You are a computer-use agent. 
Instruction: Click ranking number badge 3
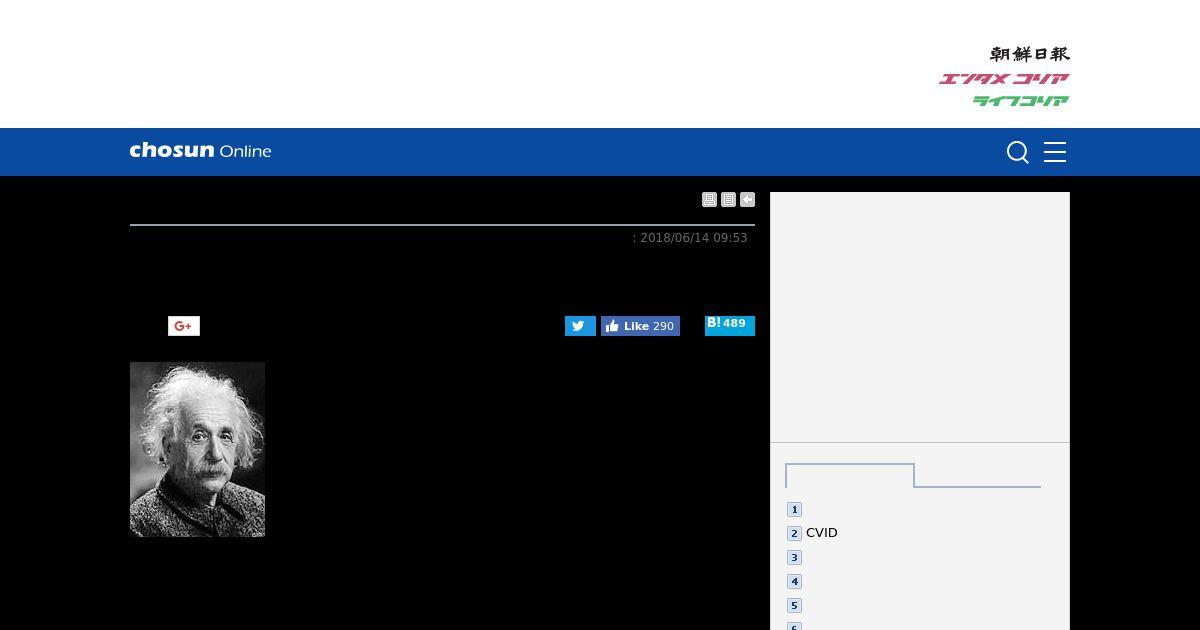(x=794, y=557)
